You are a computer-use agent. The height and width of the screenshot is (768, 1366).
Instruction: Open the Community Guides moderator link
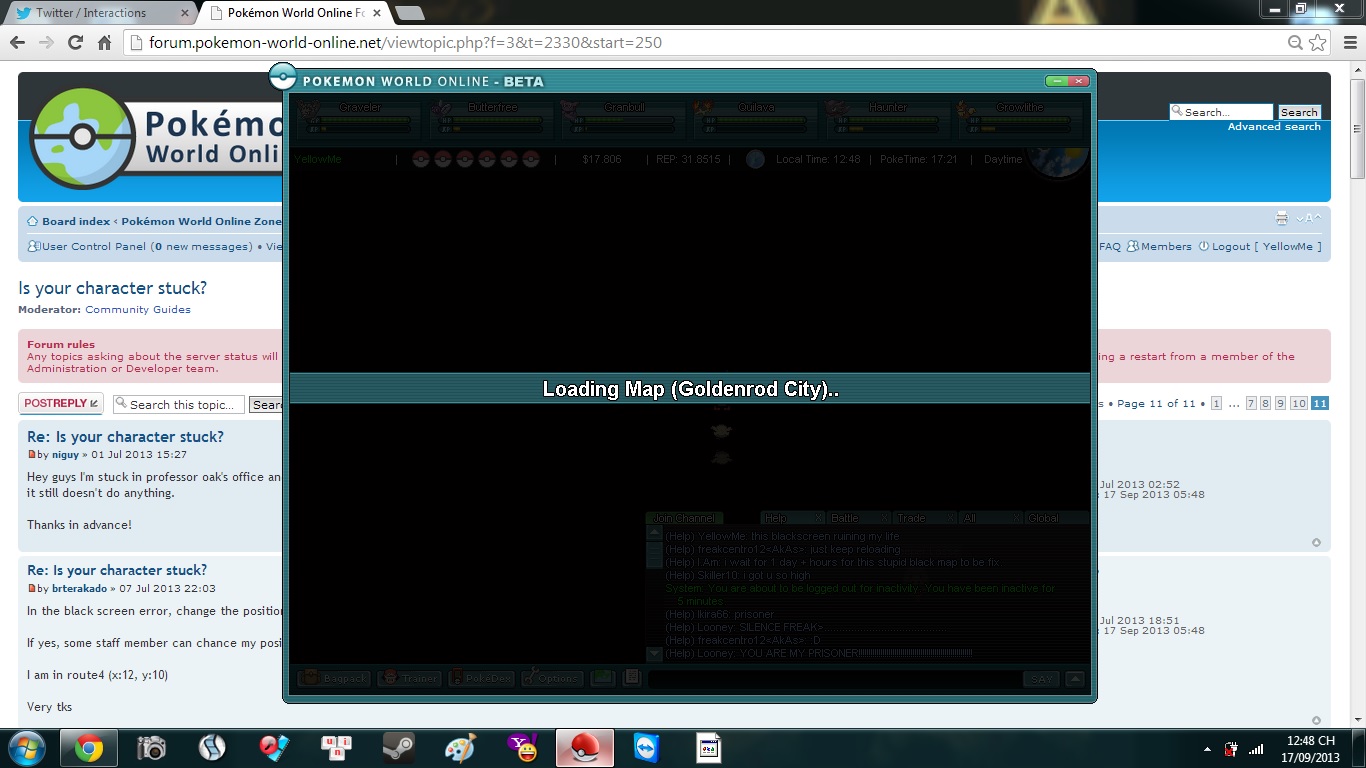click(138, 310)
